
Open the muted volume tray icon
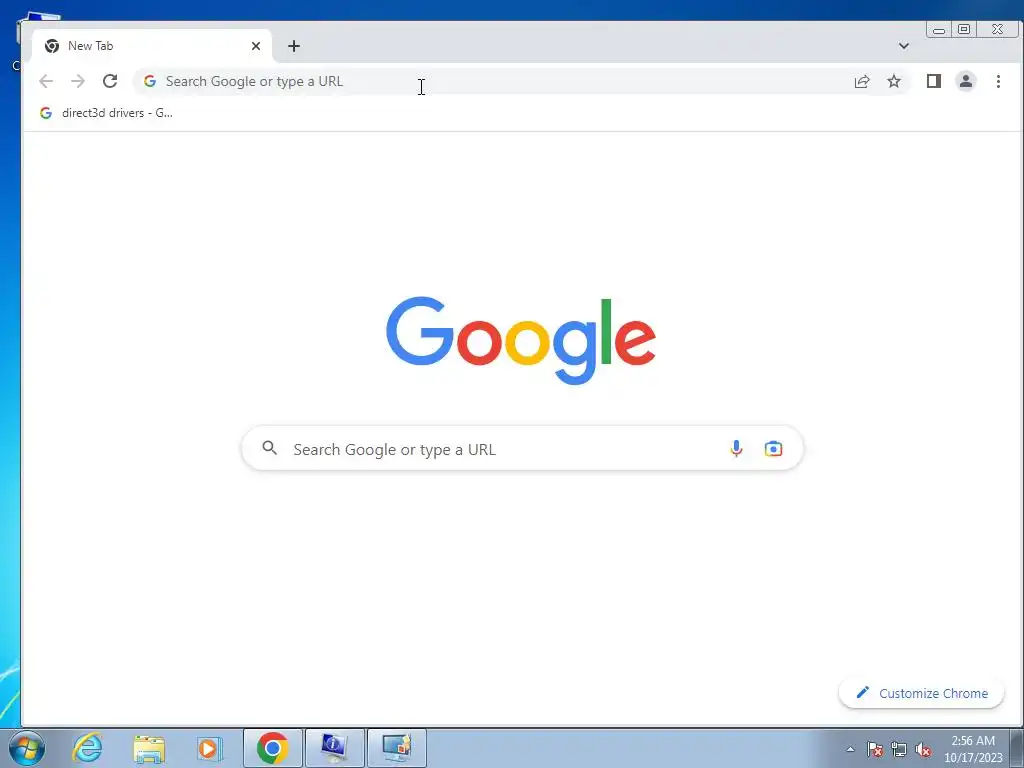(x=923, y=749)
